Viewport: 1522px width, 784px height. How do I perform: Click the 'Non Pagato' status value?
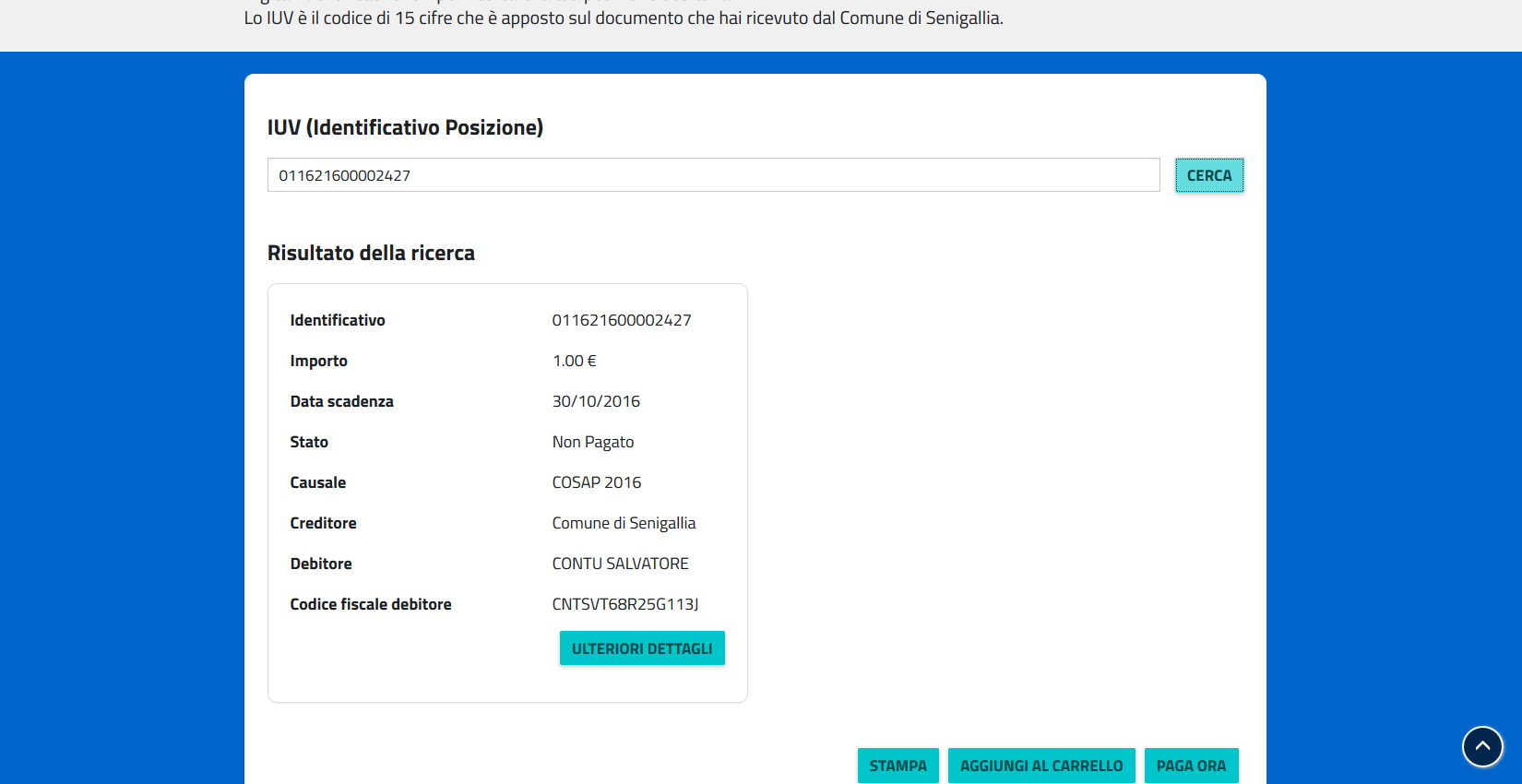pyautogui.click(x=593, y=442)
